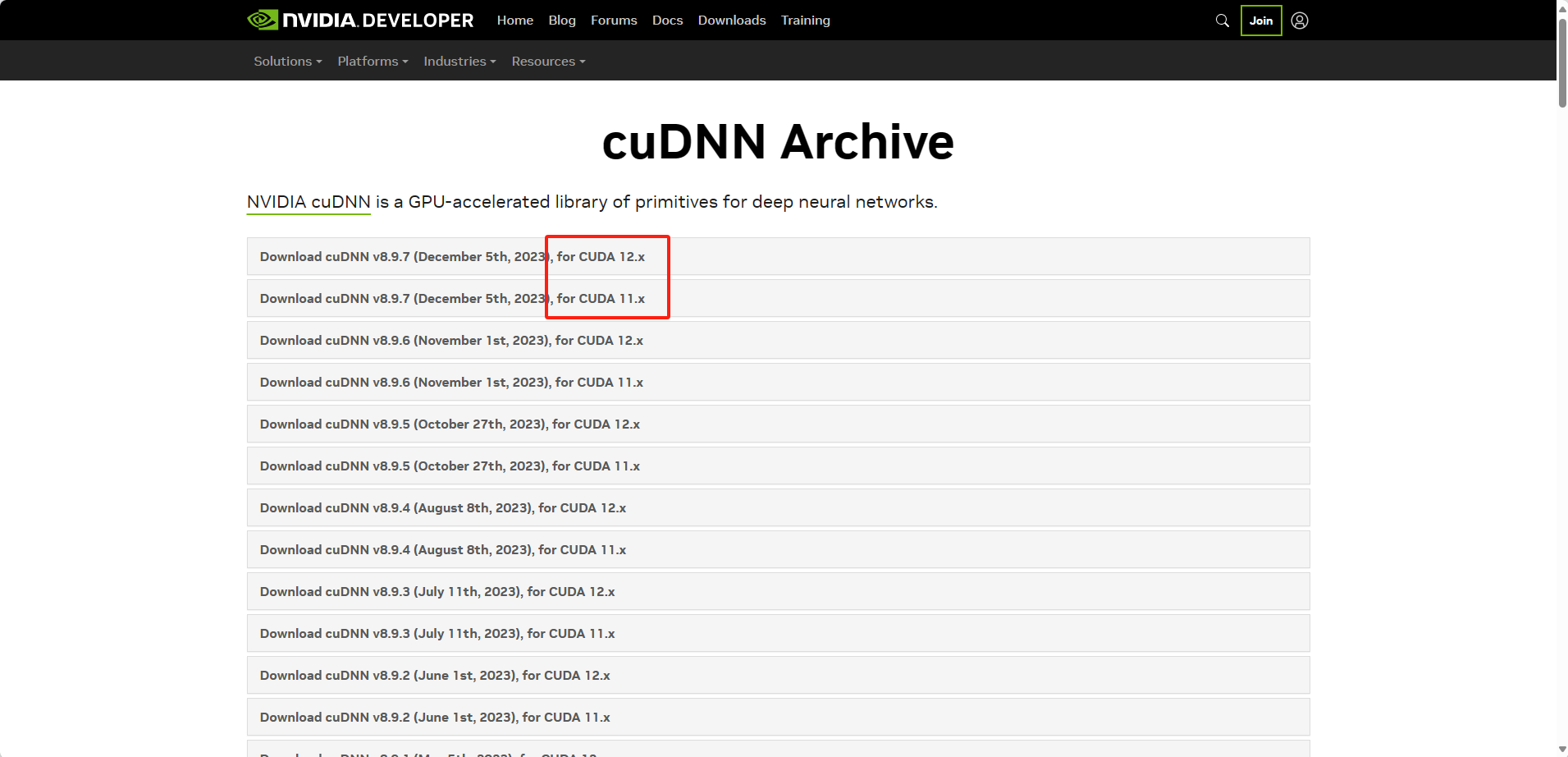Open the Training nav link
The image size is (1568, 757).
(x=805, y=20)
